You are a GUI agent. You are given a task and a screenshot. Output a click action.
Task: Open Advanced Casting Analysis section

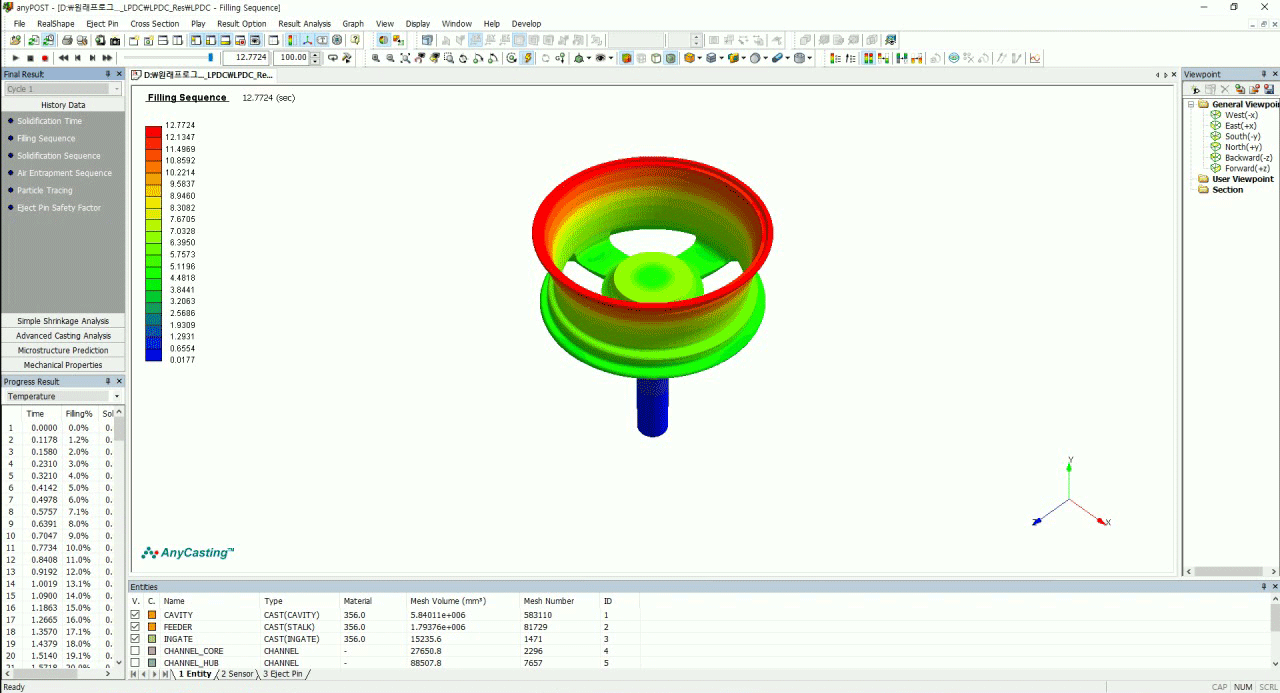(63, 336)
